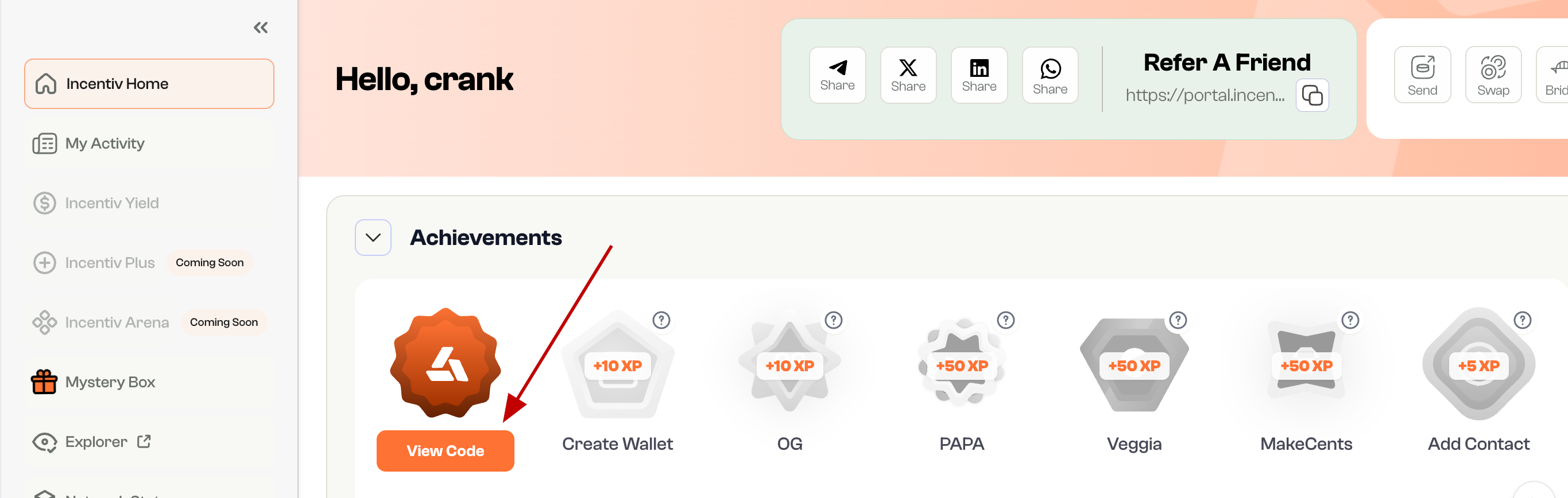1568x498 pixels.
Task: Click the Send action icon
Action: [1422, 75]
